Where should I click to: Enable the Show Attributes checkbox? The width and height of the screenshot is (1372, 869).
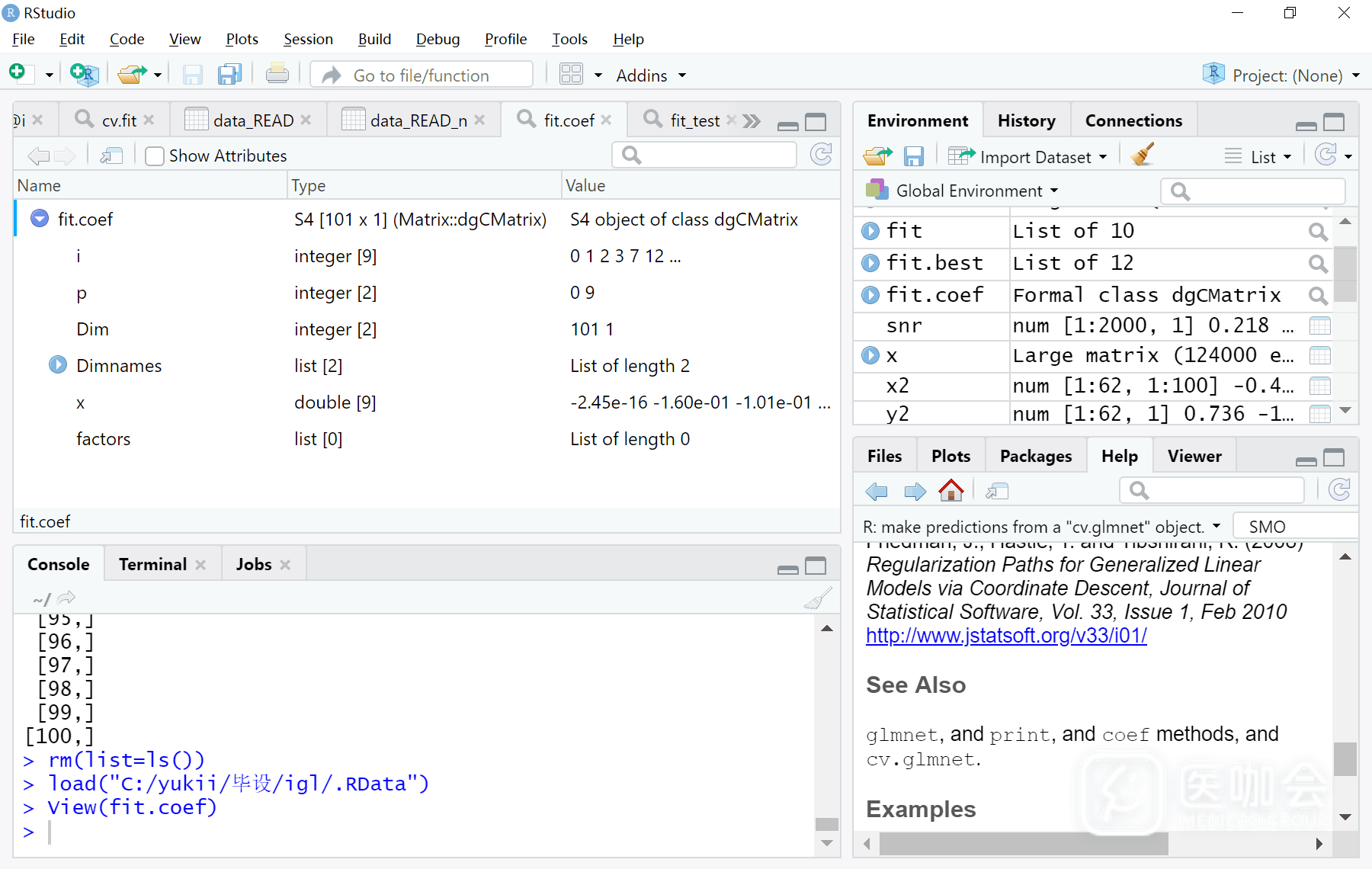pyautogui.click(x=155, y=156)
